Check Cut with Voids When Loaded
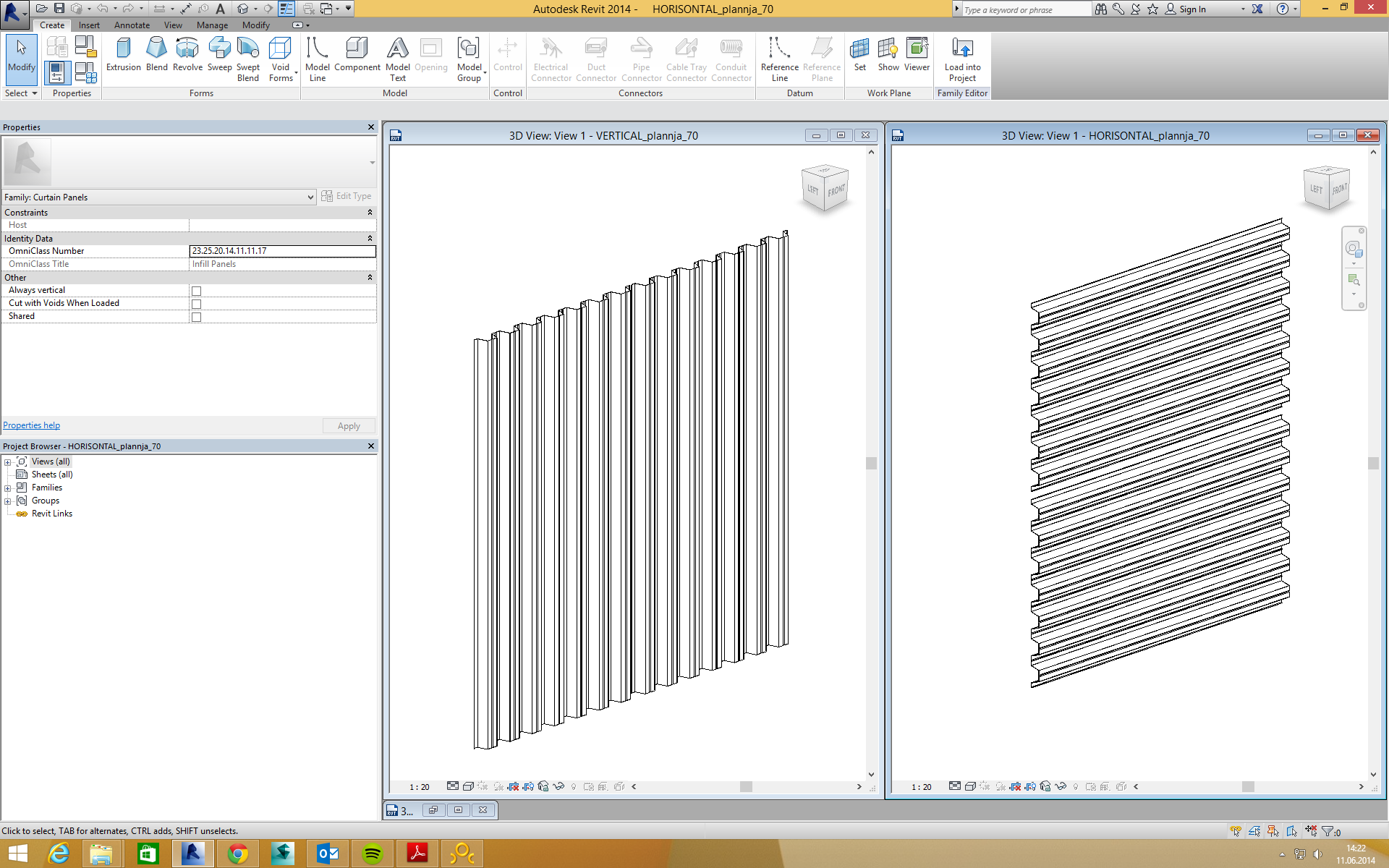The height and width of the screenshot is (868, 1389). [x=196, y=304]
